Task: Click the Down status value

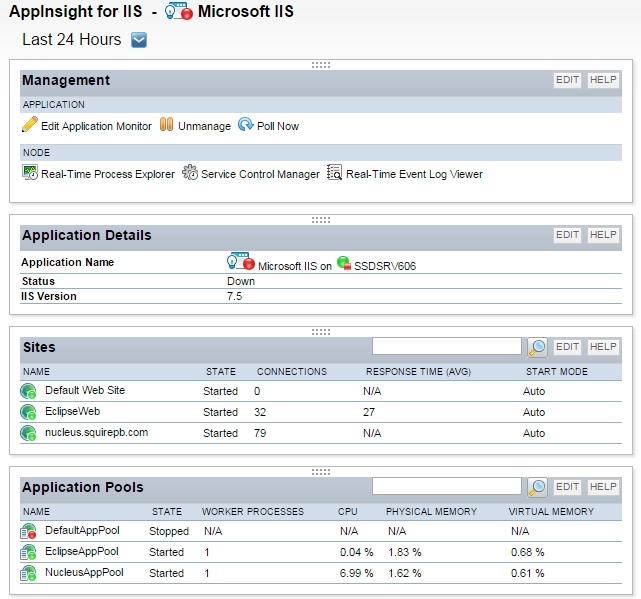Action: pos(241,281)
